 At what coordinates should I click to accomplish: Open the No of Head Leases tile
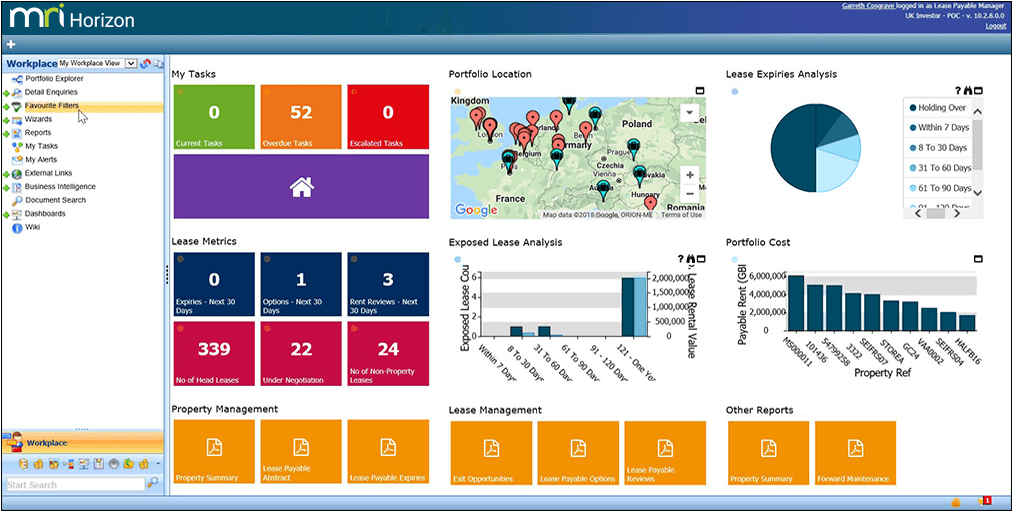pyautogui.click(x=214, y=354)
